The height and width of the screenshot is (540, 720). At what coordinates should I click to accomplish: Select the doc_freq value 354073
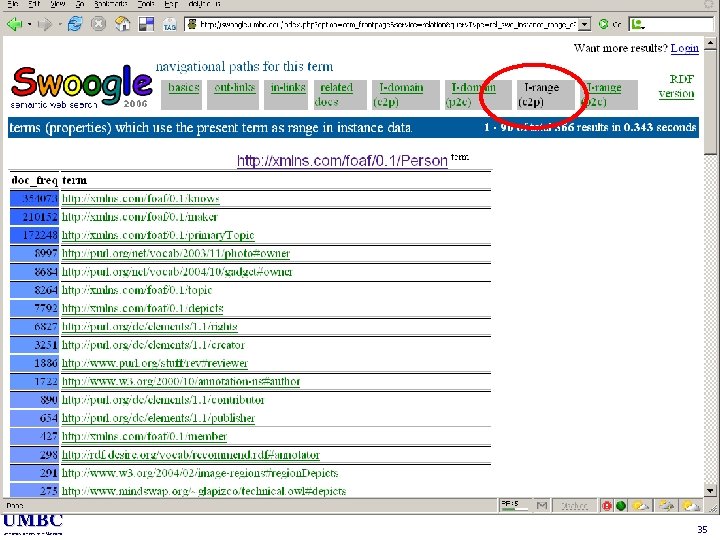click(x=34, y=198)
